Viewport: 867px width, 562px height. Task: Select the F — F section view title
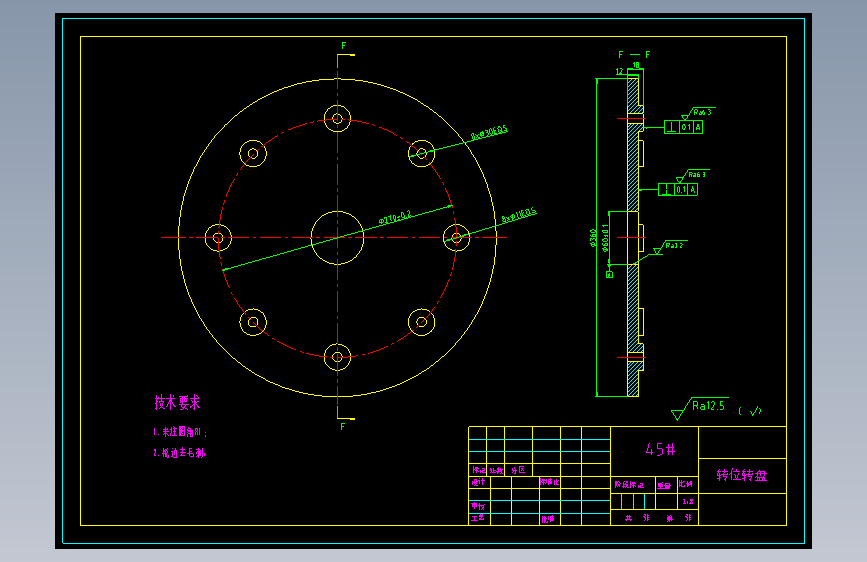tap(634, 55)
